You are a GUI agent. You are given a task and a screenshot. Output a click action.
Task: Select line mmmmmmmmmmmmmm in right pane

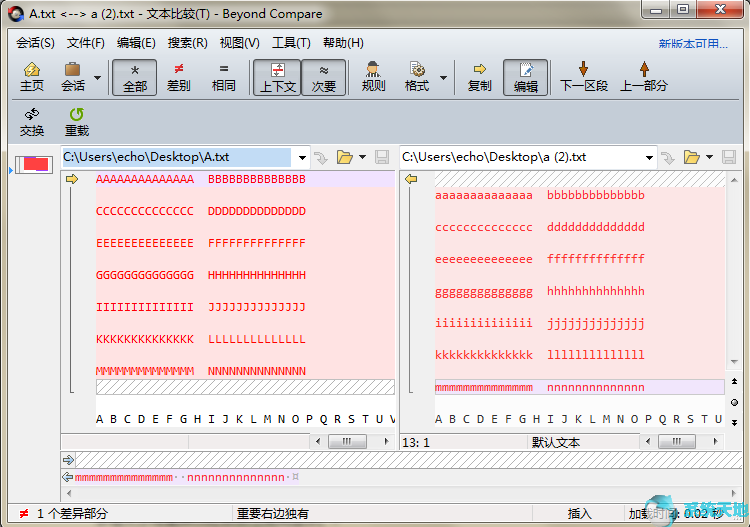coord(484,387)
